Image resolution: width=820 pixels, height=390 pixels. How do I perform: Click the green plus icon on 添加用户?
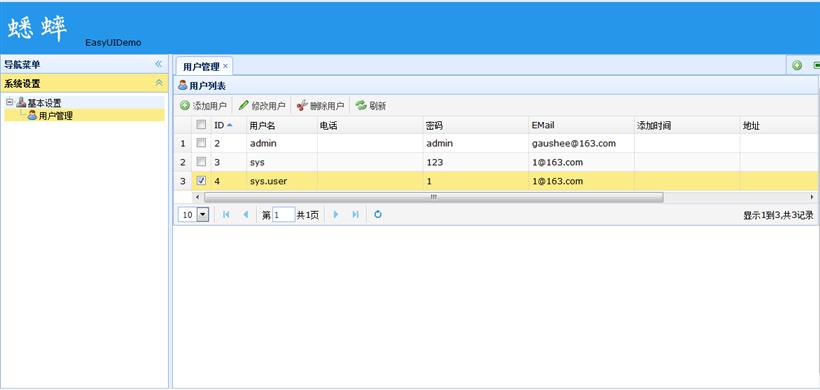185,106
